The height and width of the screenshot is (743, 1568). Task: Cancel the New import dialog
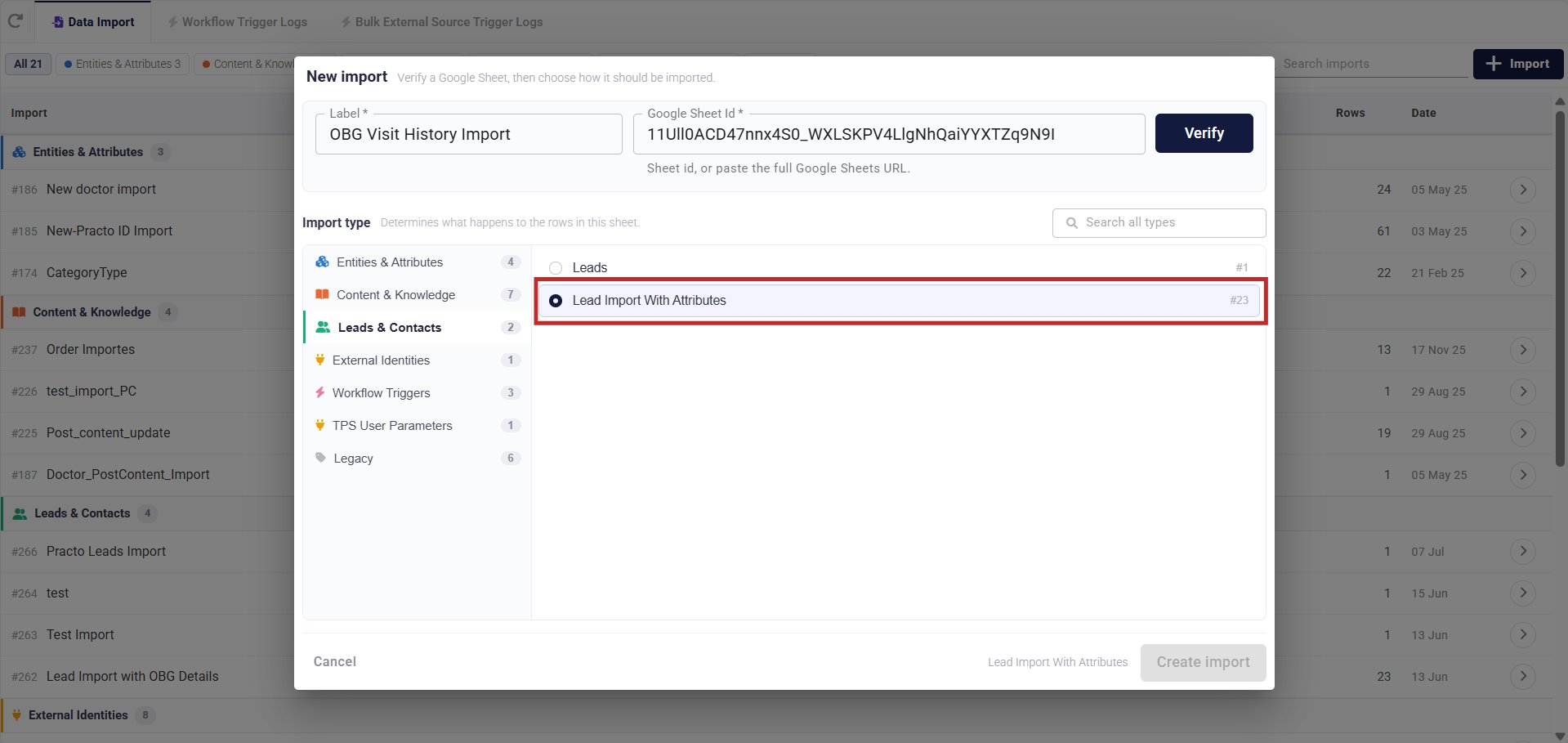point(335,662)
